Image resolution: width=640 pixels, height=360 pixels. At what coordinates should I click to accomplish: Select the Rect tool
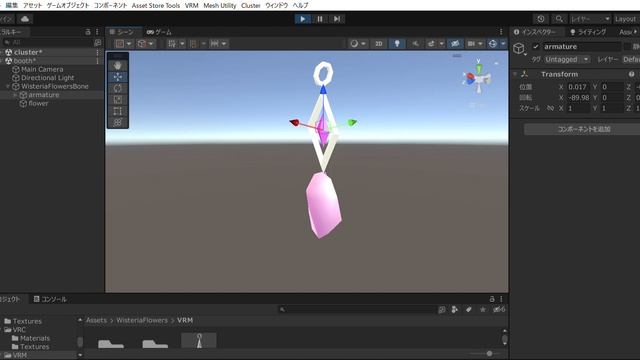(x=118, y=111)
